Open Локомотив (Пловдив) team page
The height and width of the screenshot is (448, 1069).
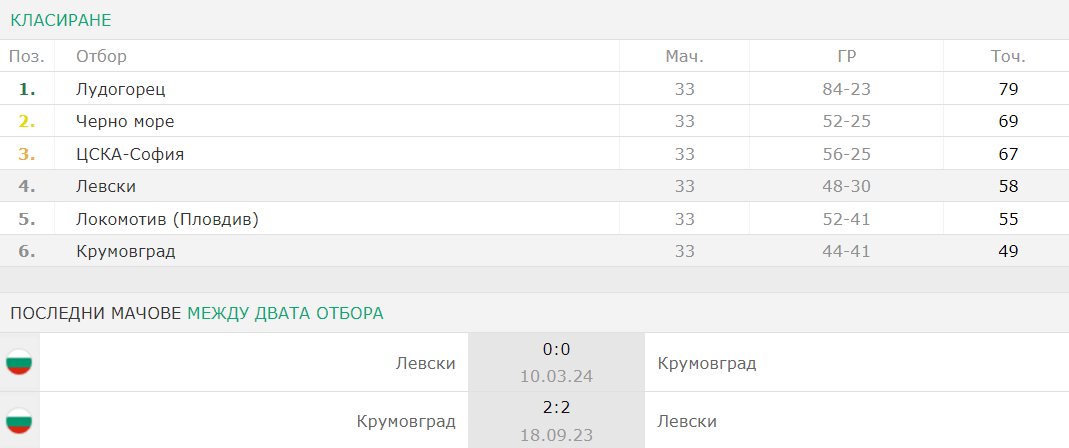coord(168,219)
